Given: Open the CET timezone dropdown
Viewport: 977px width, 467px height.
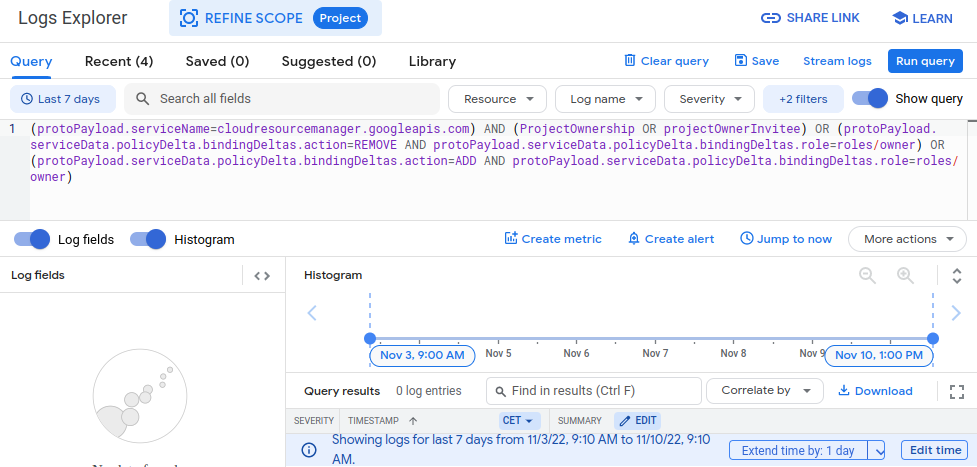Looking at the screenshot, I should click(x=518, y=421).
